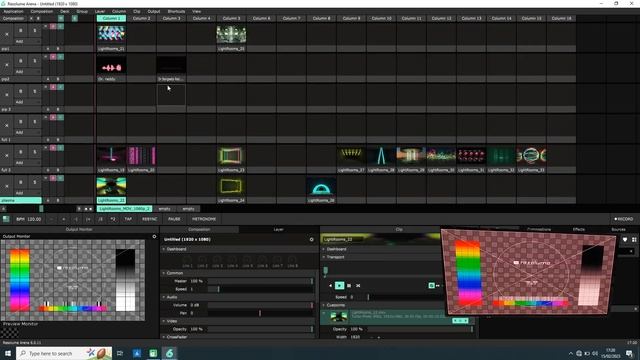Trigger the Column 1 header
Screen dimensions: 640x360
(x=111, y=18)
